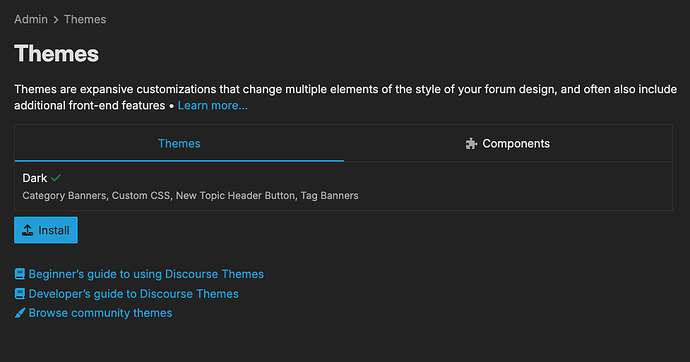The image size is (690, 362).
Task: Click the breadcrumb chevron separator after Admin
Action: pos(56,20)
